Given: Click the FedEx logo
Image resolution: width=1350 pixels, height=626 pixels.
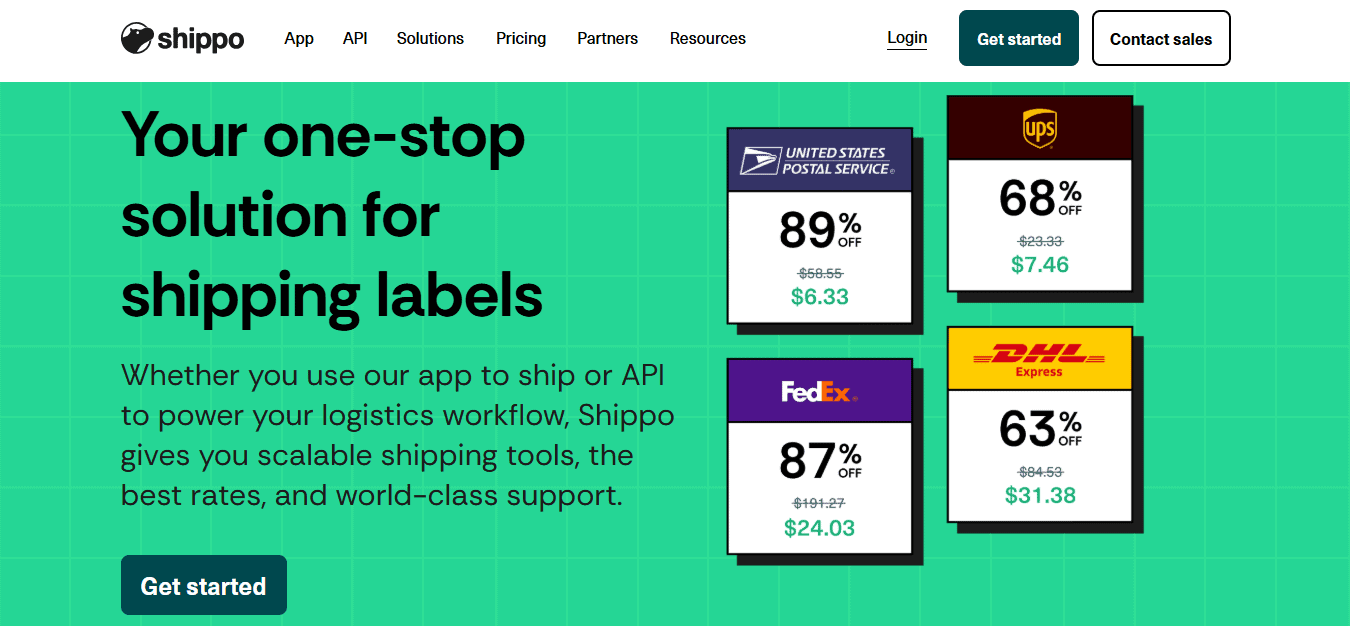Looking at the screenshot, I should point(820,392).
